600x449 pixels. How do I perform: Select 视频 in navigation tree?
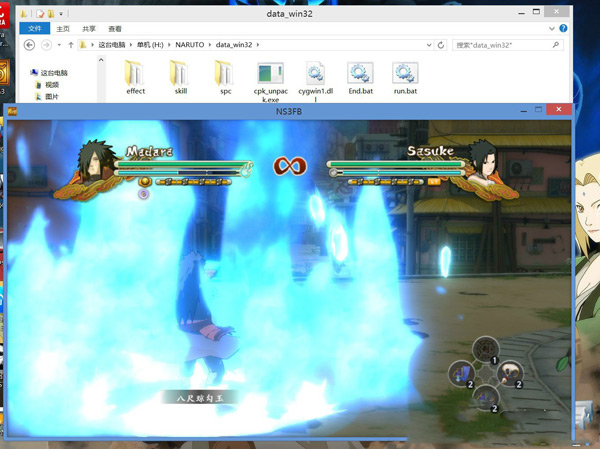pyautogui.click(x=52, y=85)
